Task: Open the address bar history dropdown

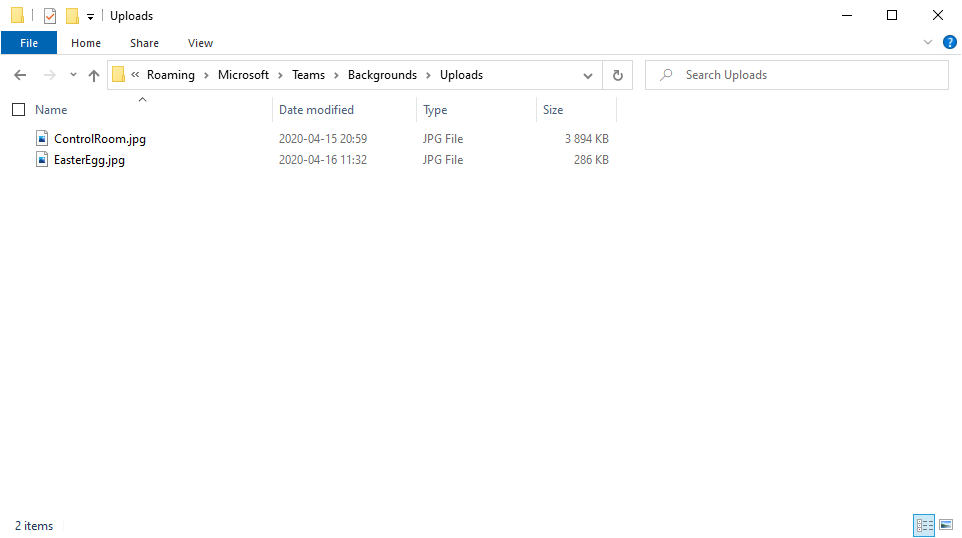Action: 588,75
